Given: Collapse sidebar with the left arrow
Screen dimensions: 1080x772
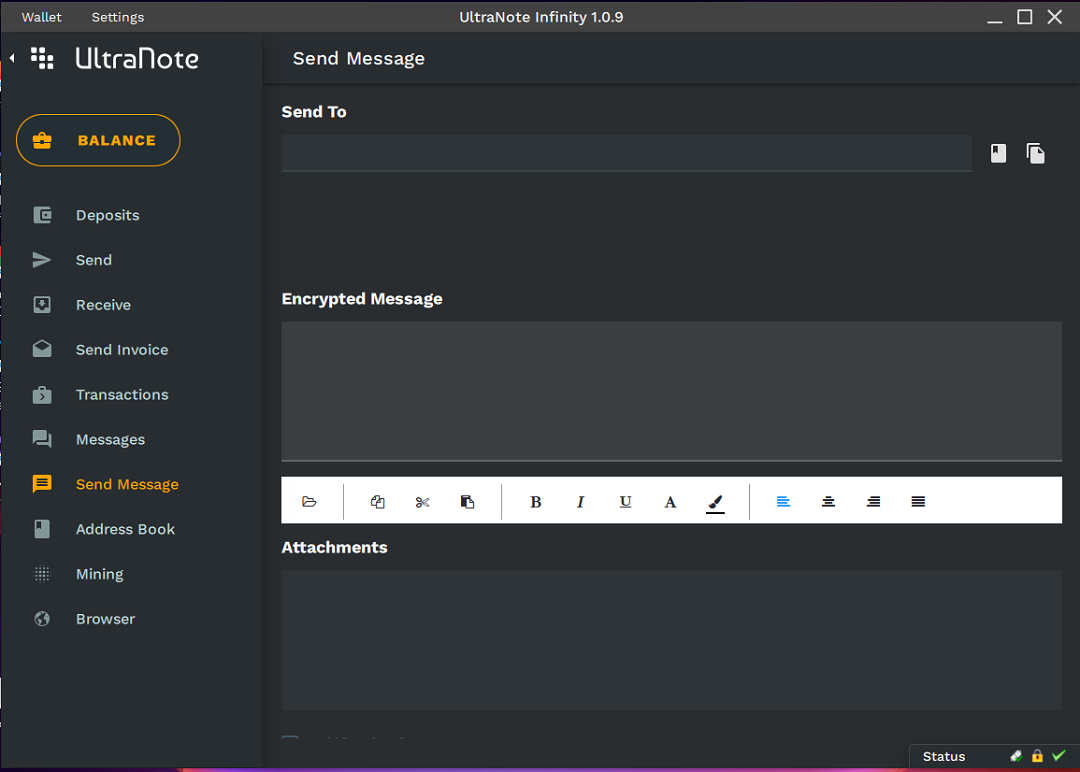Looking at the screenshot, I should [12, 59].
